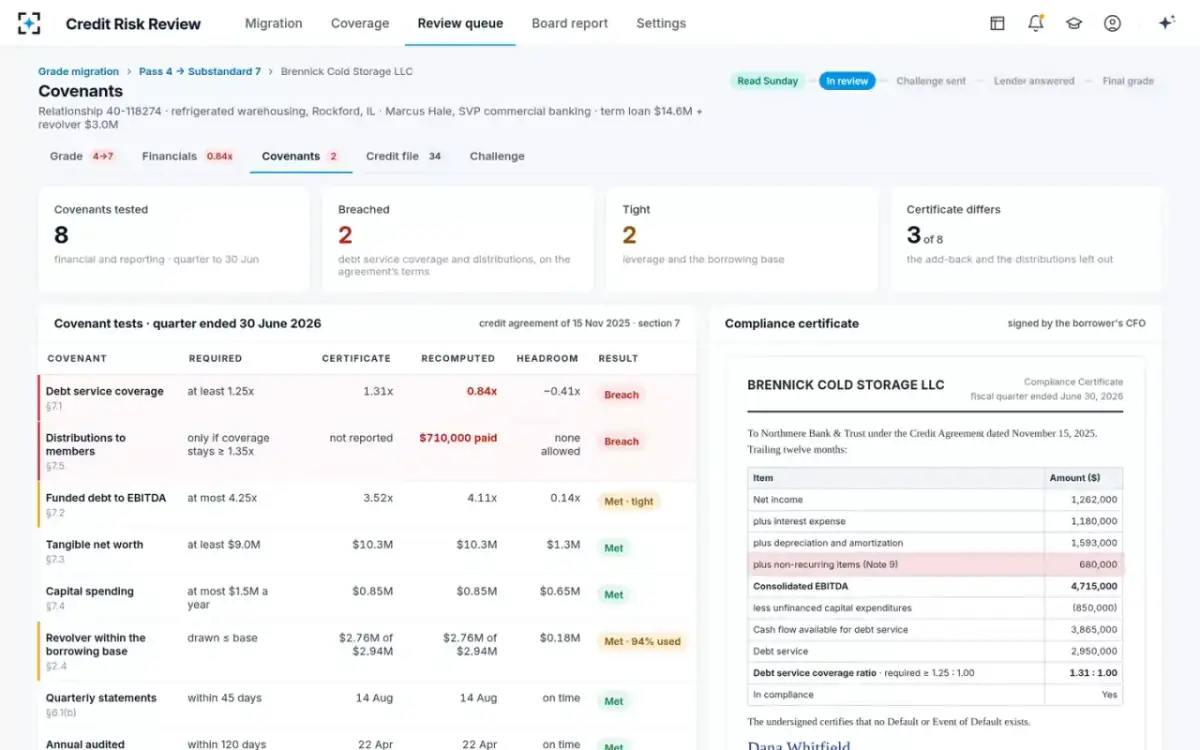
Task: Open the Breached summary card
Action: point(458,239)
